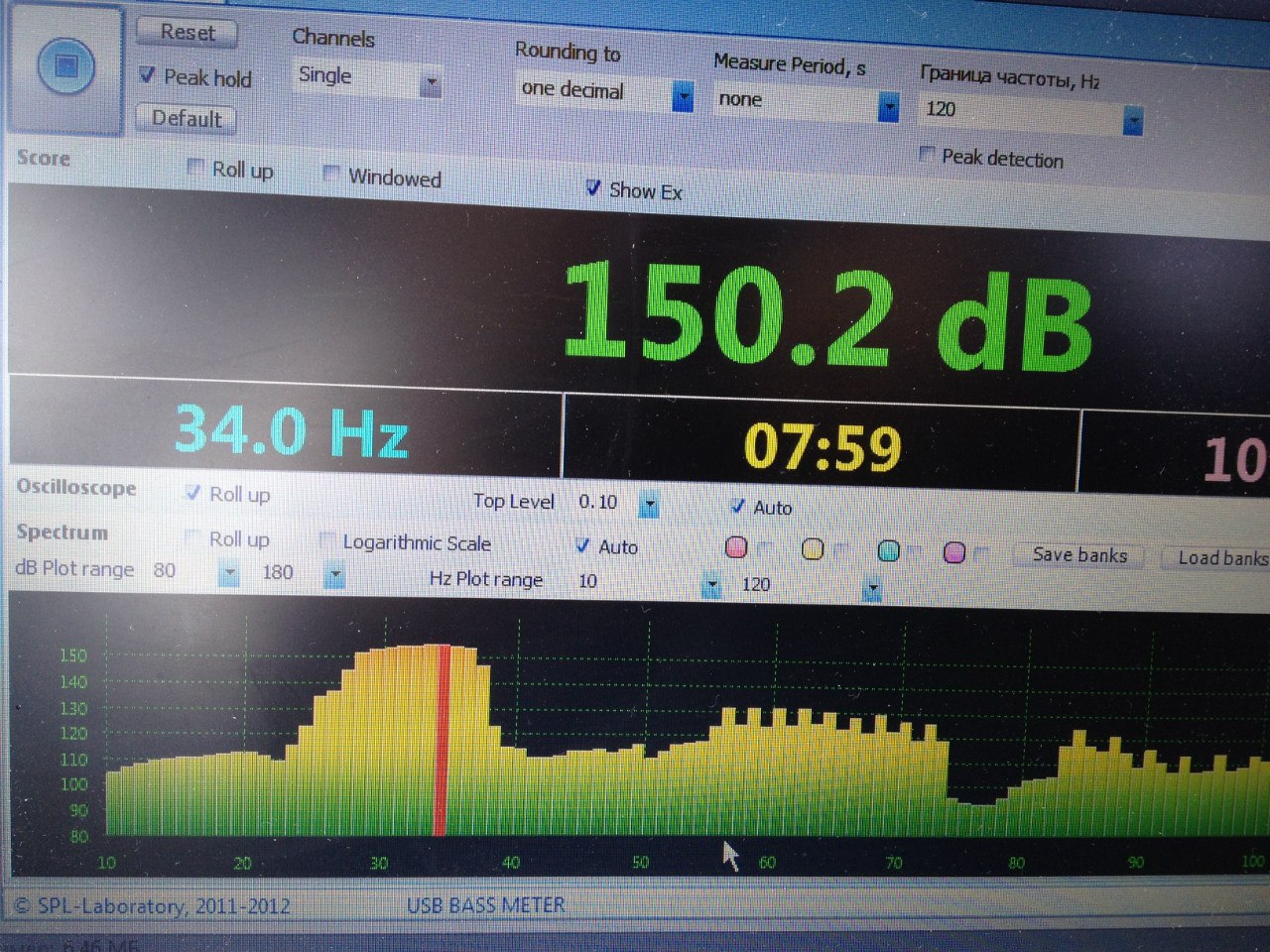
Task: Enable Logarithmic Scale for the spectrum
Action: (x=325, y=540)
